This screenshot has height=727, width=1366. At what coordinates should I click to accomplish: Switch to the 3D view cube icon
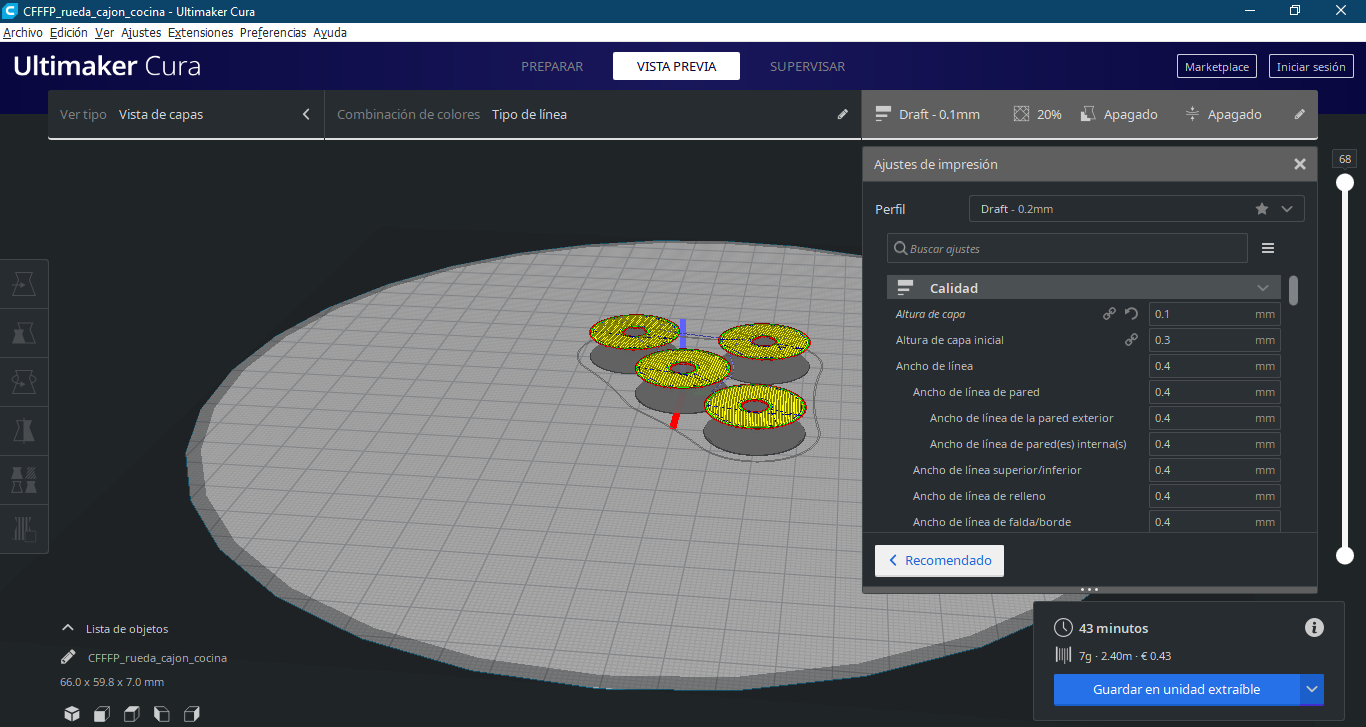(72, 714)
